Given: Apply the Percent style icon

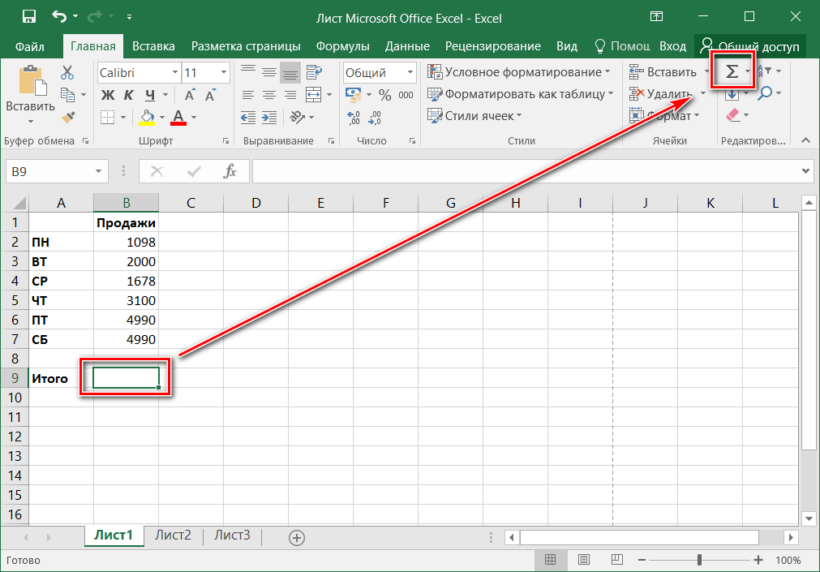Looking at the screenshot, I should click(385, 95).
